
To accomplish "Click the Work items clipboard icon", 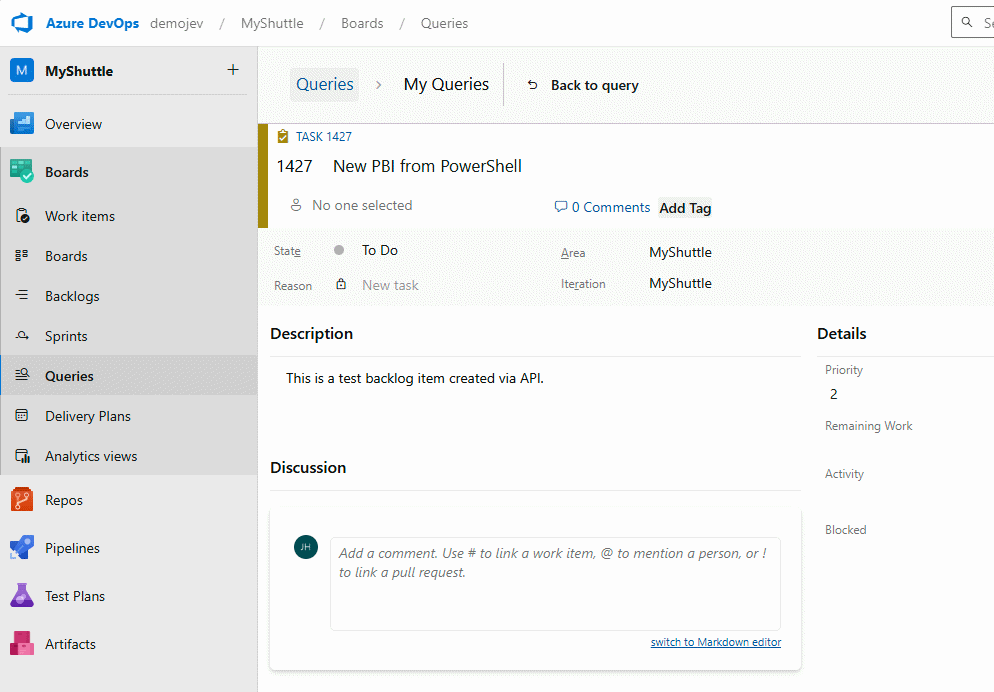I will [22, 215].
